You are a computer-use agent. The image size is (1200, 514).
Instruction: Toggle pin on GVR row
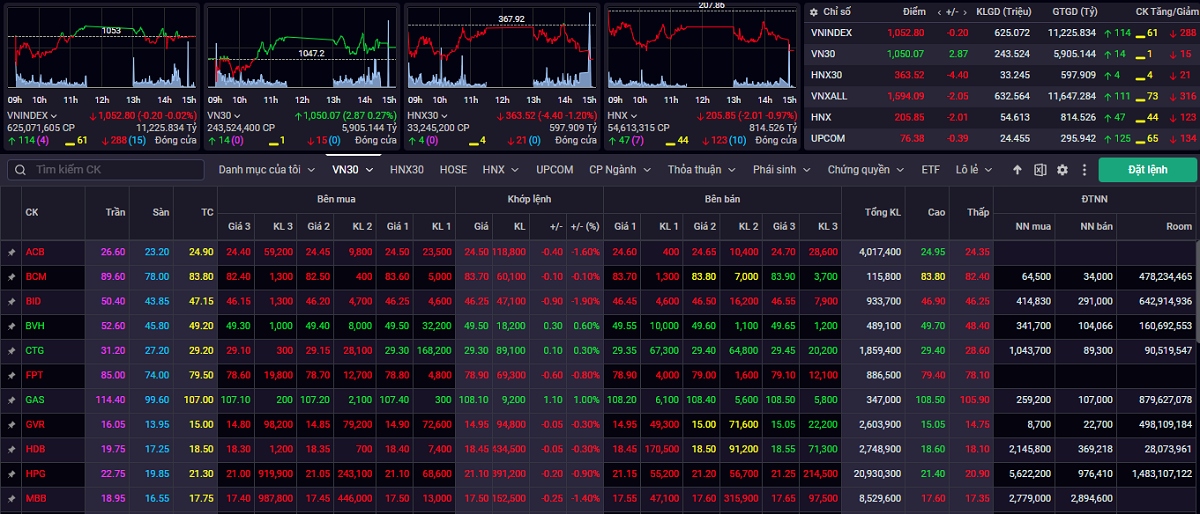pyautogui.click(x=12, y=424)
